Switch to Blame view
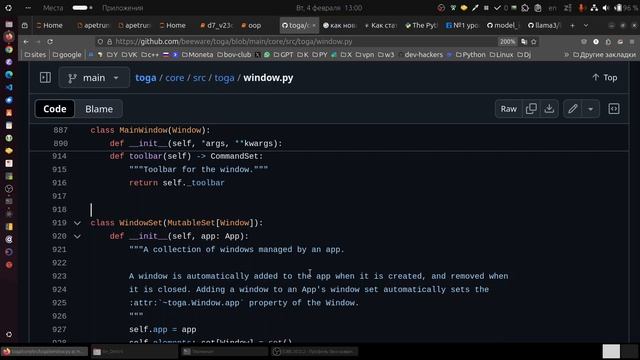640x360 pixels. click(x=99, y=109)
